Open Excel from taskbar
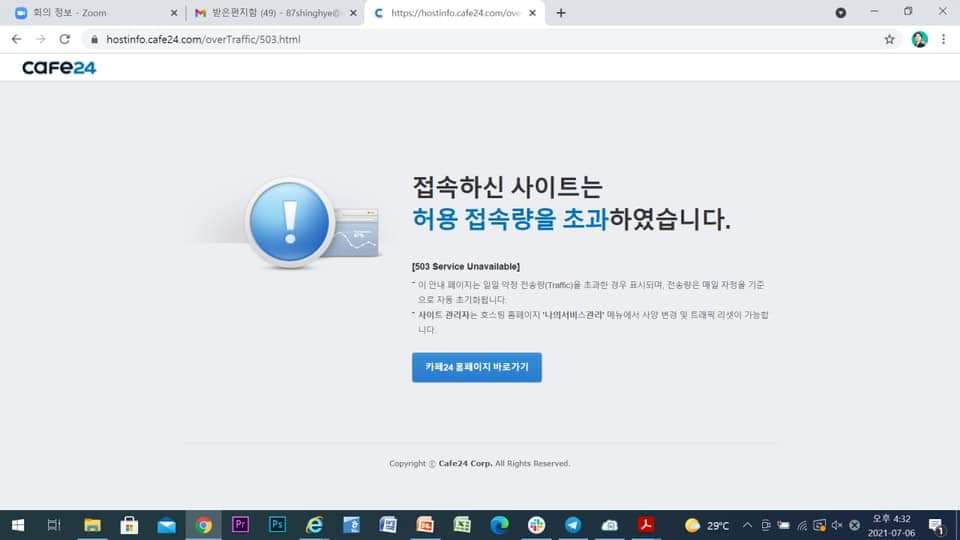Screen dimensions: 960x540 click(x=462, y=525)
